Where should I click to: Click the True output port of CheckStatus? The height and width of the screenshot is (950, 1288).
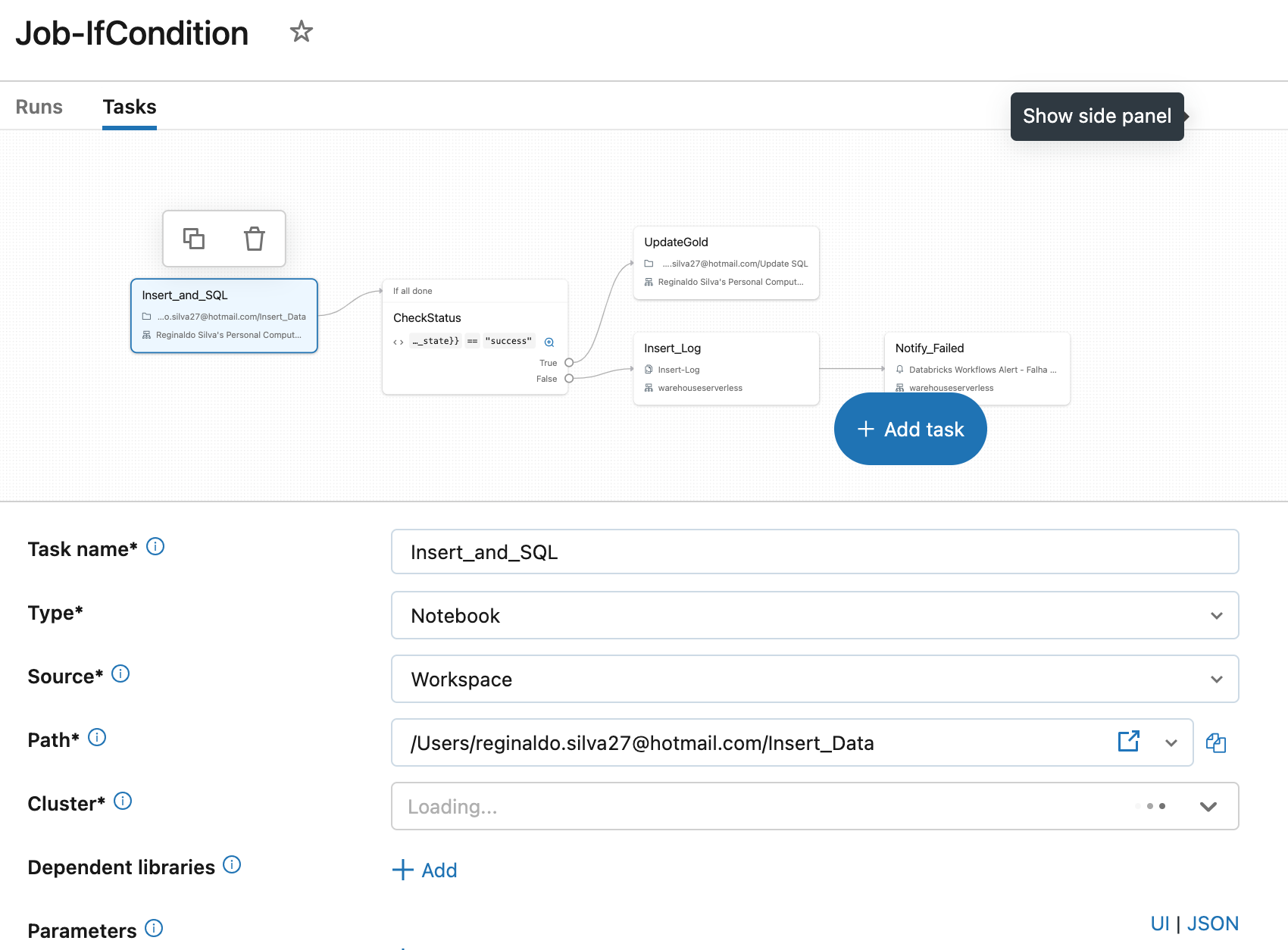click(x=569, y=362)
